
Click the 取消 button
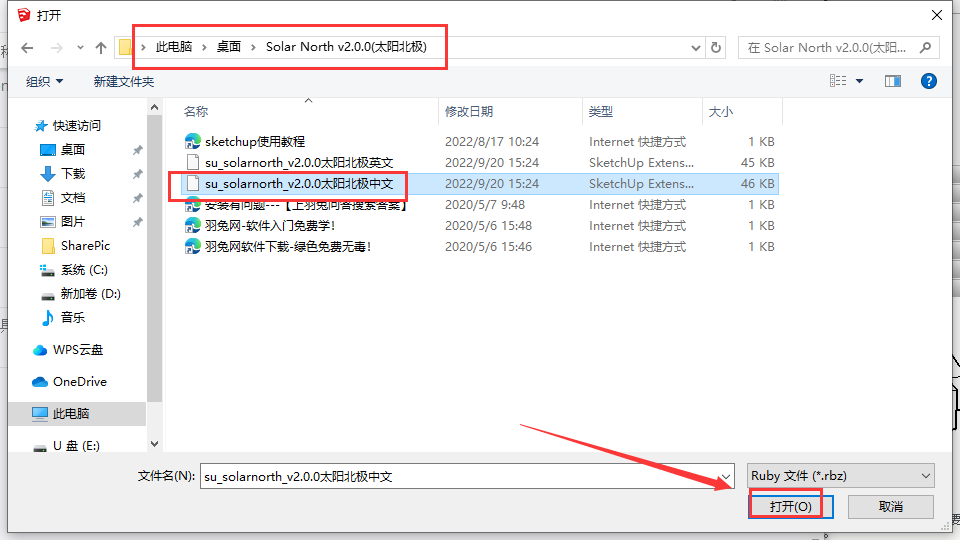tap(890, 506)
